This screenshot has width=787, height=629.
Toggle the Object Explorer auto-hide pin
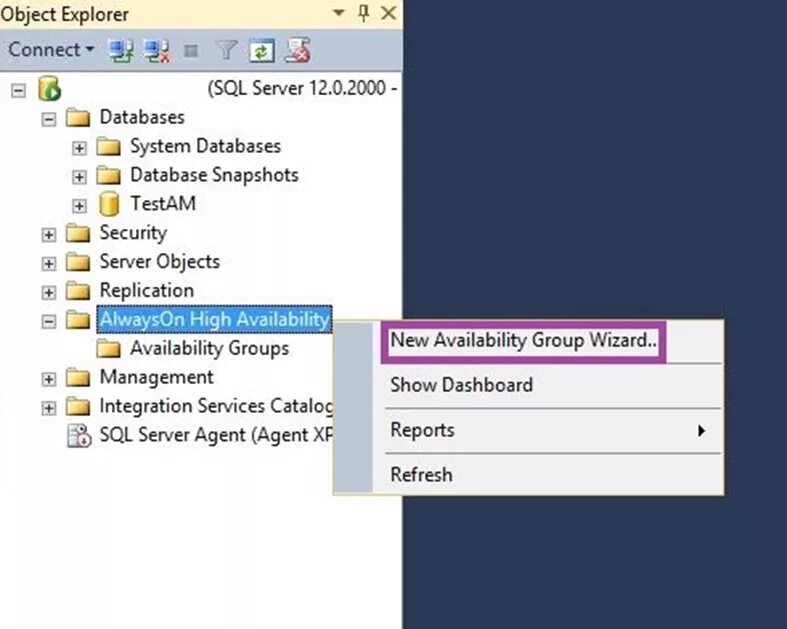[x=364, y=13]
